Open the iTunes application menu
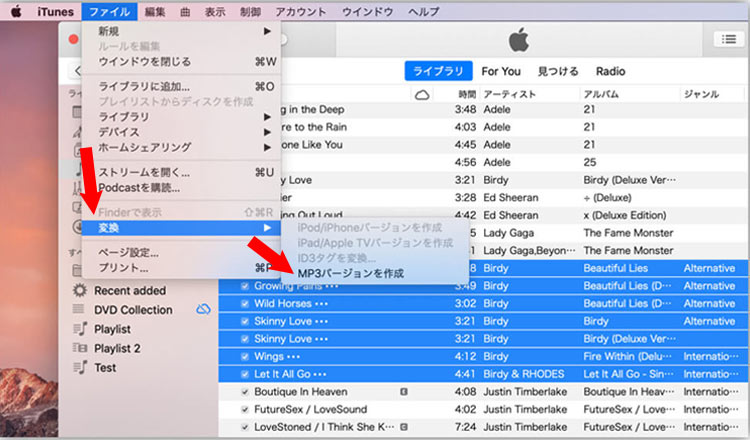The image size is (750, 440). (x=55, y=11)
